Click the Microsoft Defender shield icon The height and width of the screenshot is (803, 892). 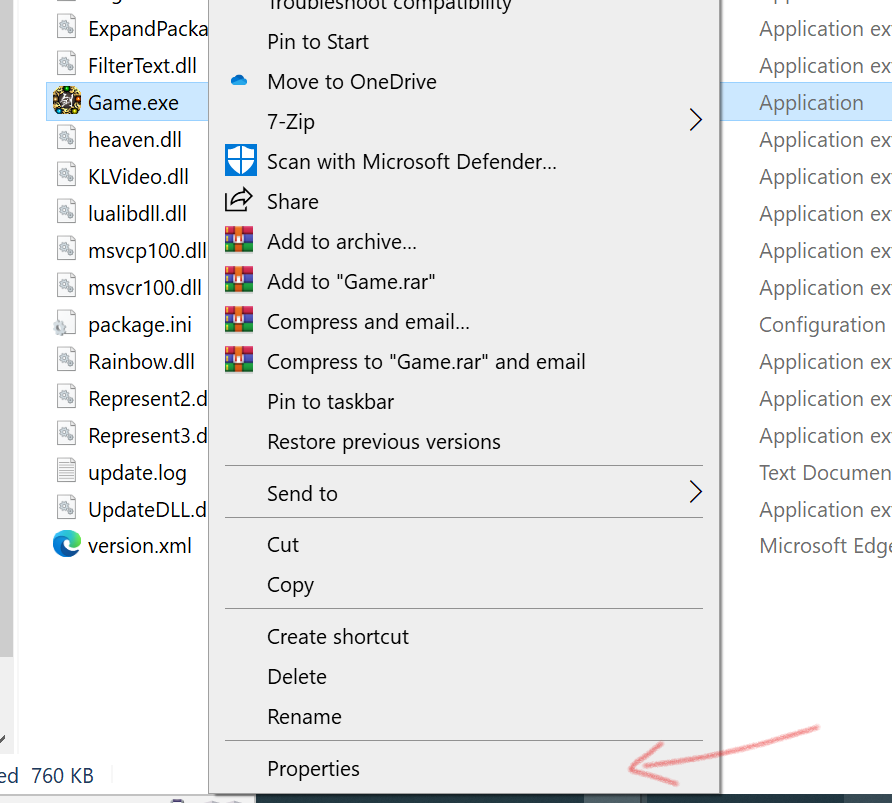point(240,161)
